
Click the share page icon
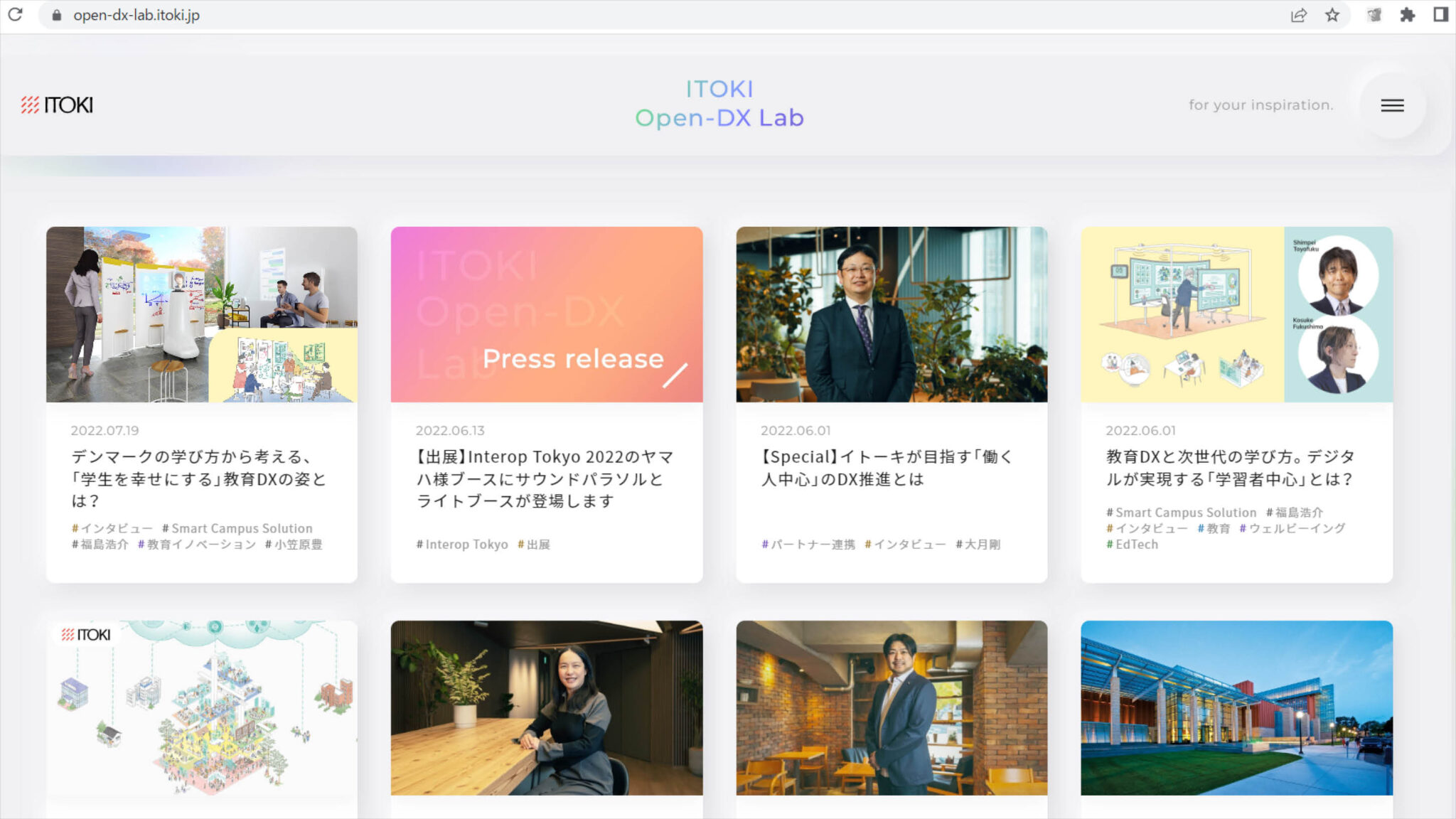1298,15
